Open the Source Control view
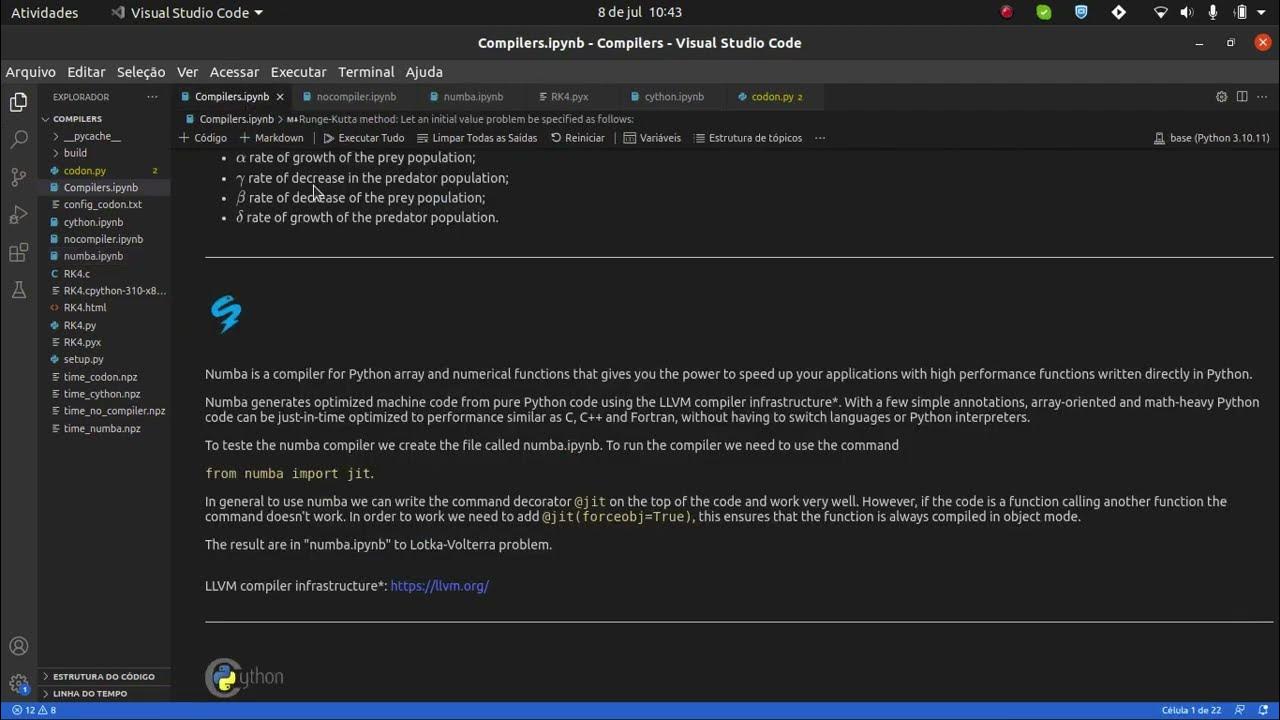This screenshot has height=720, width=1280. (18, 178)
